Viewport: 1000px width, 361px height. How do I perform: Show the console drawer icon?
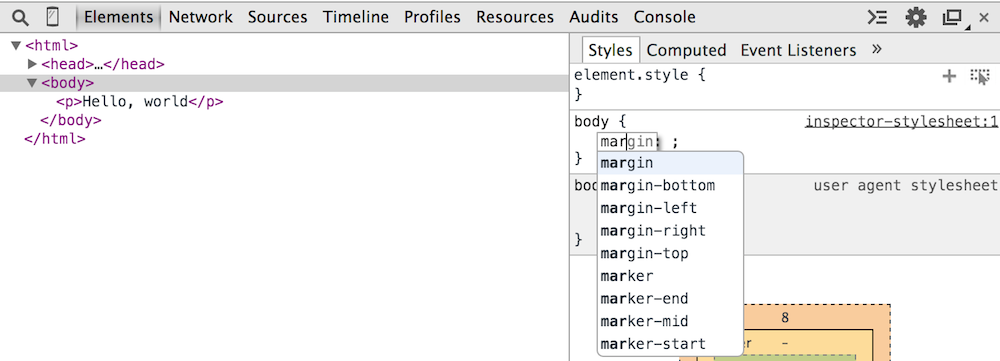pyautogui.click(x=878, y=17)
